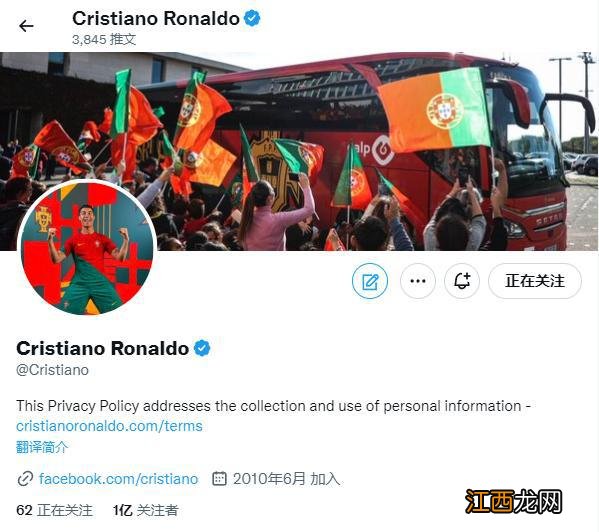This screenshot has height=532, width=599.
Task: Click 翻译简介 to translate bio
Action: click(x=42, y=446)
